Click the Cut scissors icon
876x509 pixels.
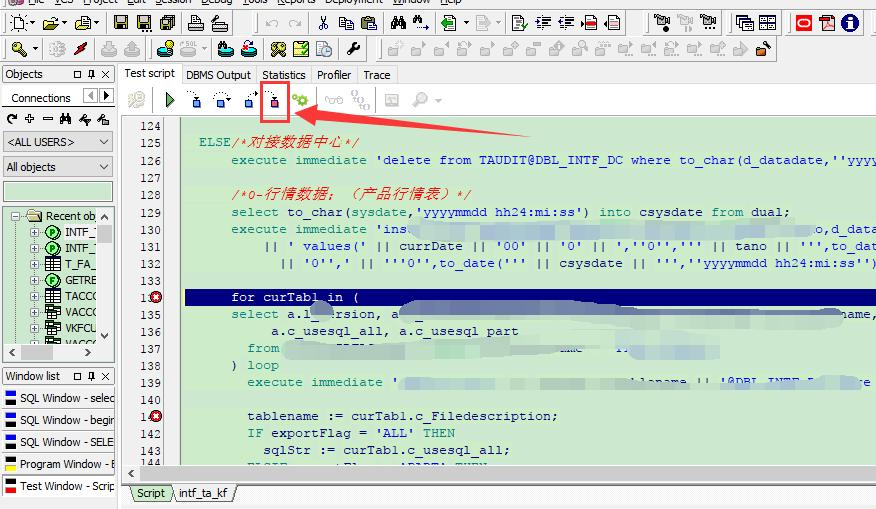[x=323, y=23]
